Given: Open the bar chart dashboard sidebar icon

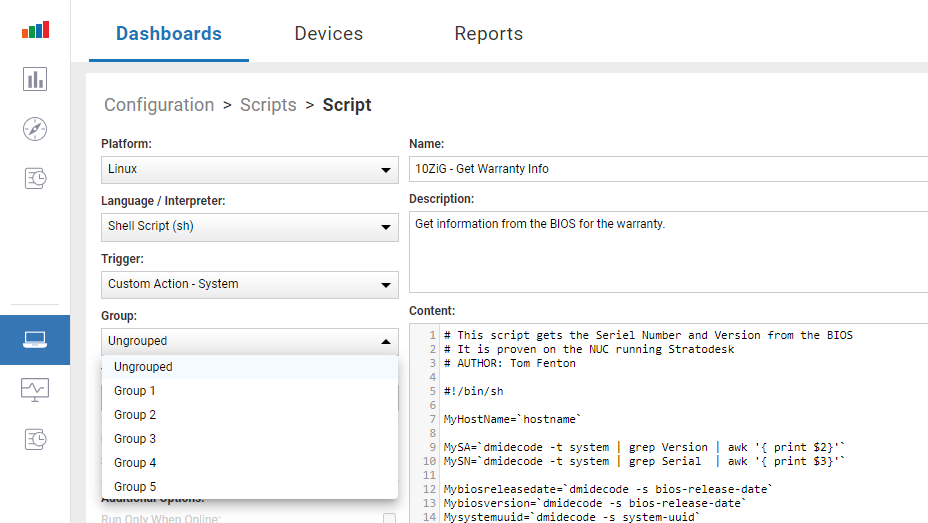Looking at the screenshot, I should coord(35,79).
